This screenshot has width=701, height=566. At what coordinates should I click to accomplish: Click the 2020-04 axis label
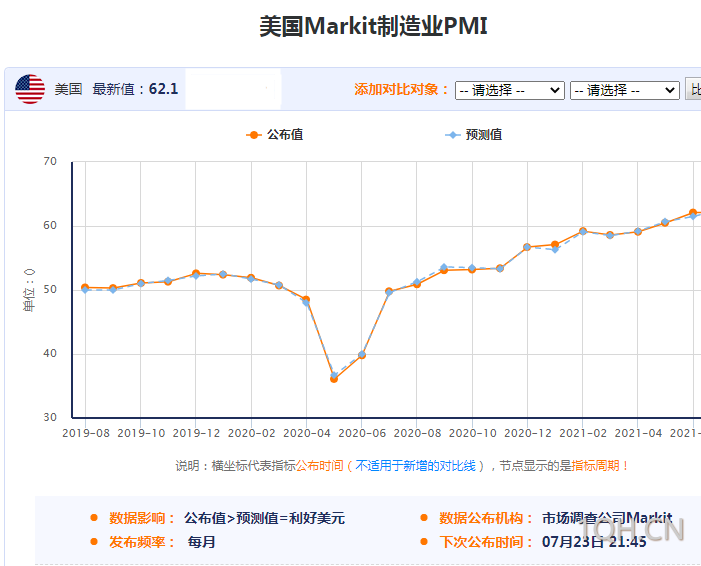tap(307, 433)
